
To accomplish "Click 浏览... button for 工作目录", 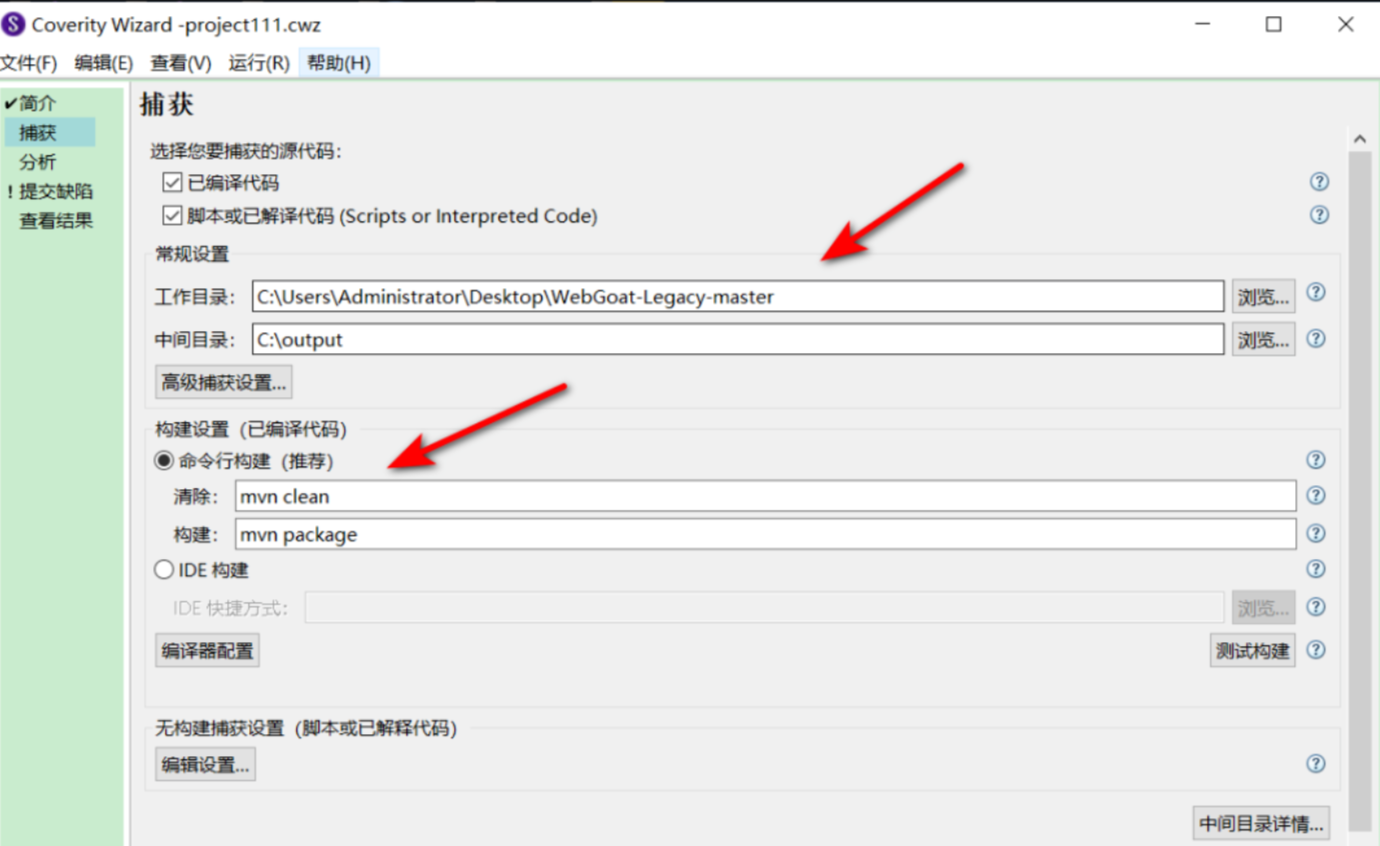I will pos(1264,296).
